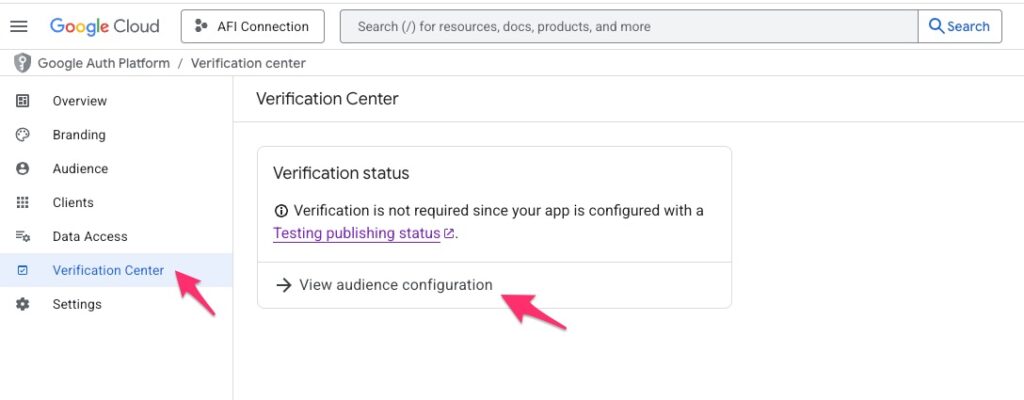This screenshot has width=1024, height=400.
Task: Click the Verification Center checkmark icon
Action: [23, 271]
